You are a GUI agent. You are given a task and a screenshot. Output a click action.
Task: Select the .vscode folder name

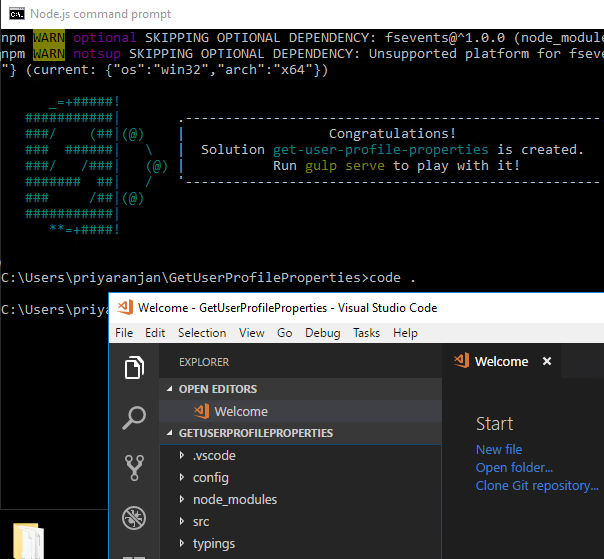pos(214,455)
